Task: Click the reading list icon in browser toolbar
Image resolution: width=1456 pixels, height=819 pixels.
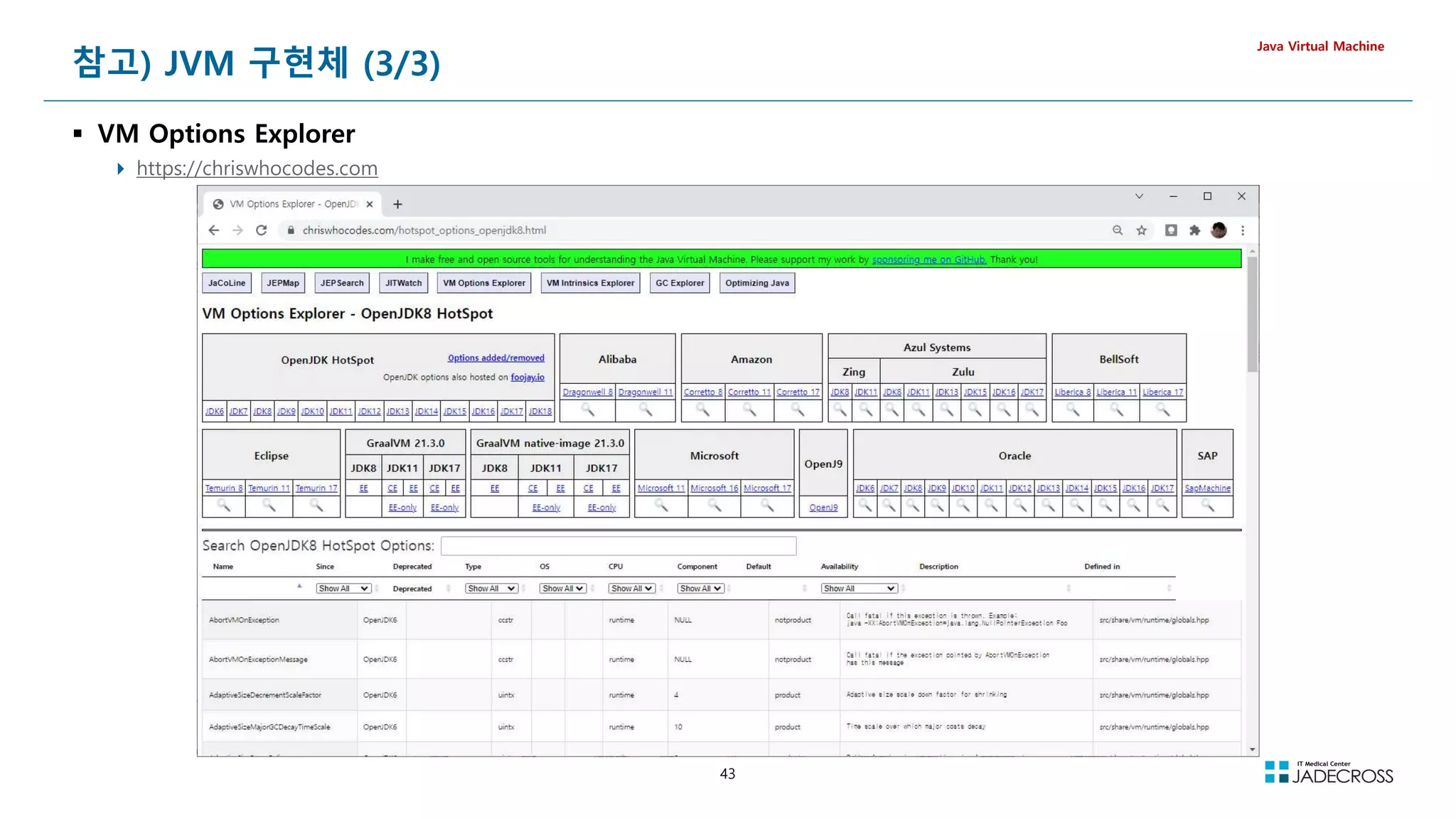Action: pos(1171,230)
